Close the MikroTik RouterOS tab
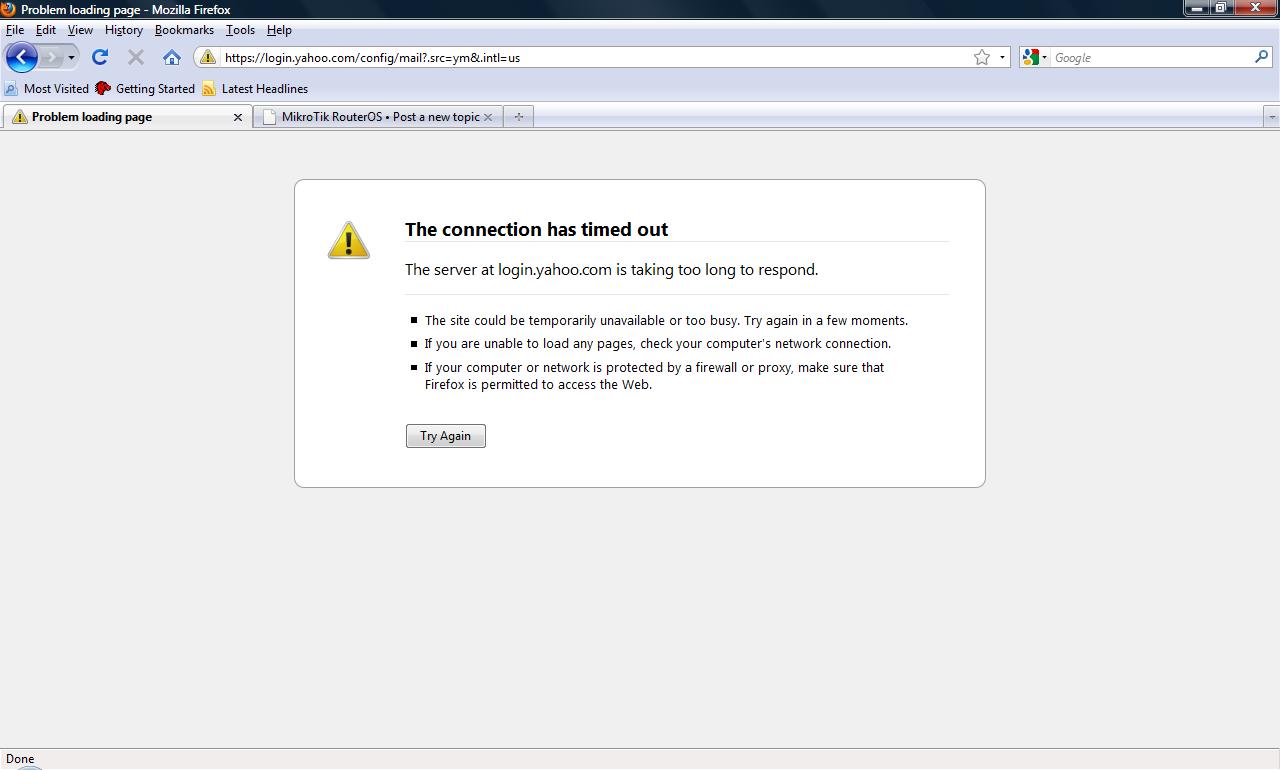The height and width of the screenshot is (770, 1280). click(x=488, y=117)
